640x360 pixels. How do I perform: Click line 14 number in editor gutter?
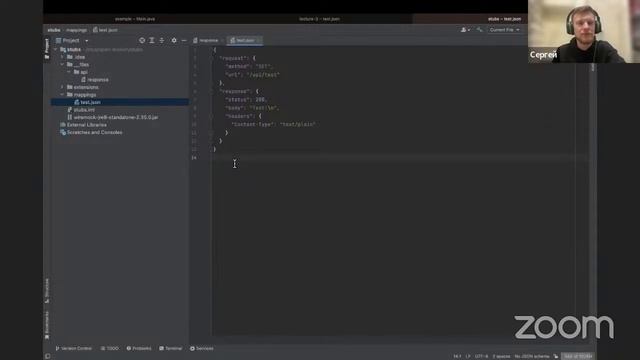(194, 158)
